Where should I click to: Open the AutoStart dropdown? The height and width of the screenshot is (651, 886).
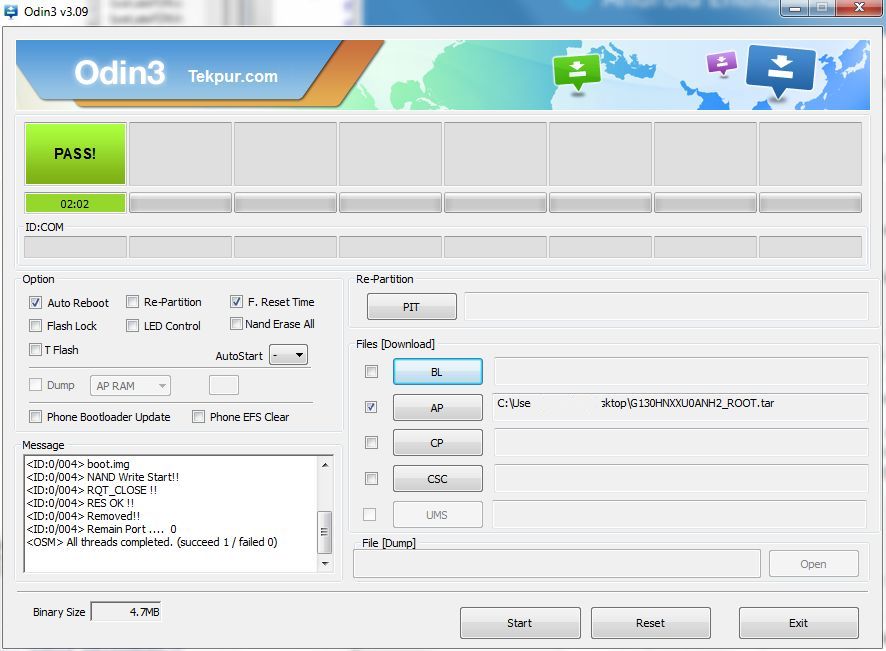pyautogui.click(x=288, y=355)
